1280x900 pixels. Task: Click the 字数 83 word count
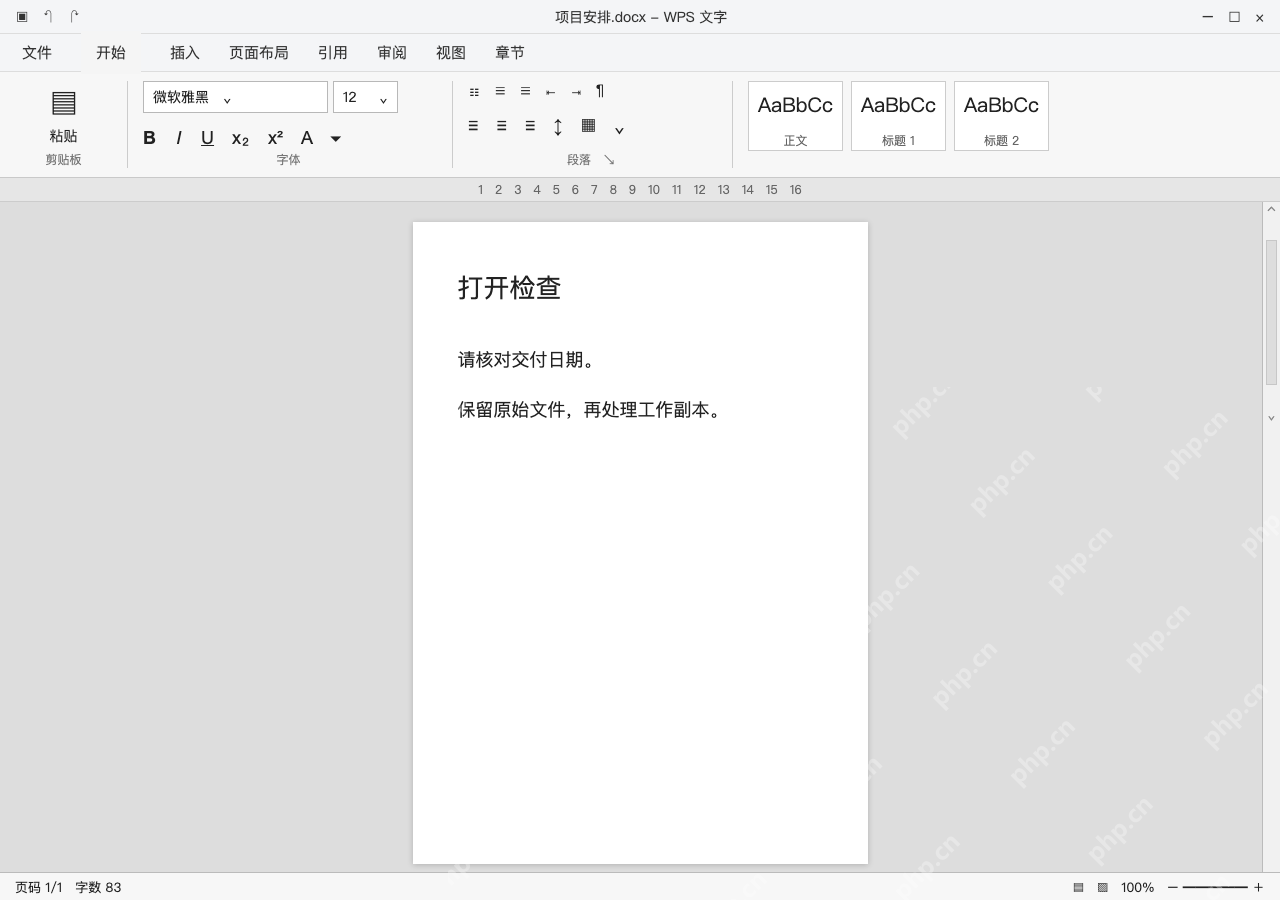pos(98,887)
